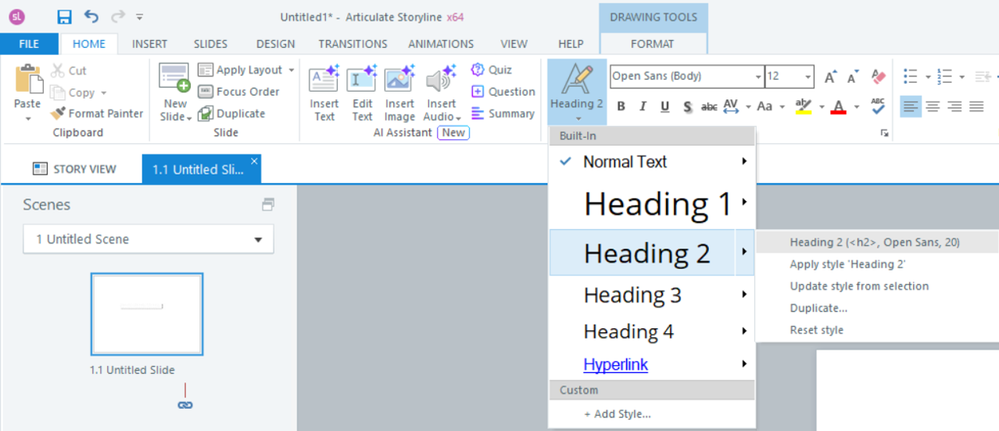Open the 1 Untitled Scene dropdown

coord(148,239)
